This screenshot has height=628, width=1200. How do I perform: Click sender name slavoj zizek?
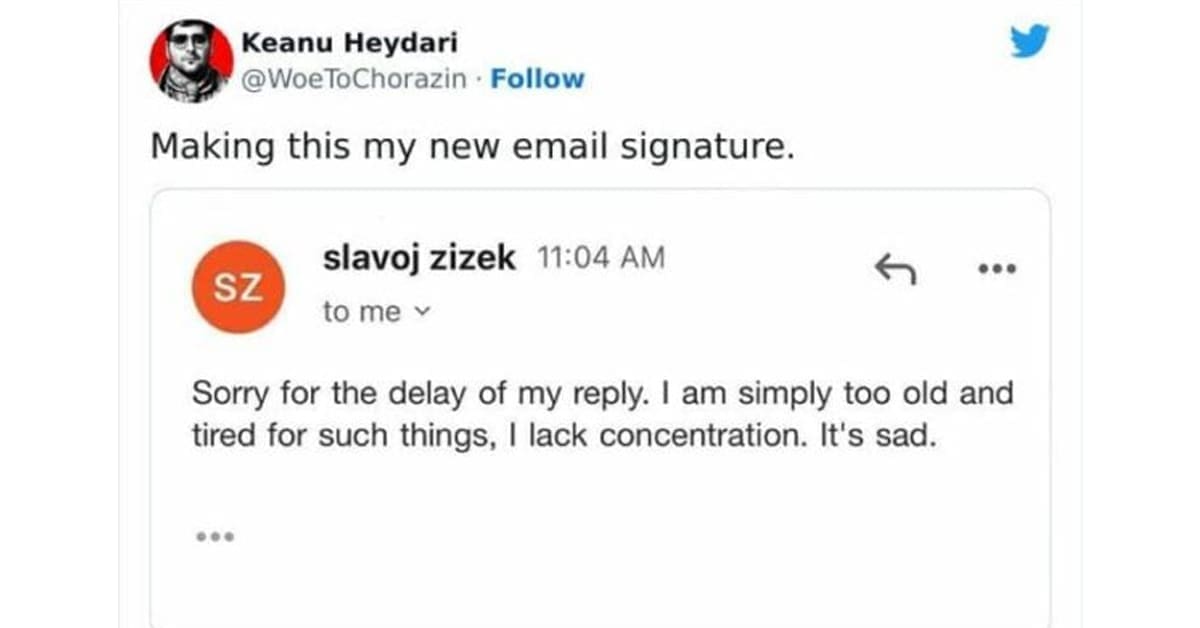point(419,258)
